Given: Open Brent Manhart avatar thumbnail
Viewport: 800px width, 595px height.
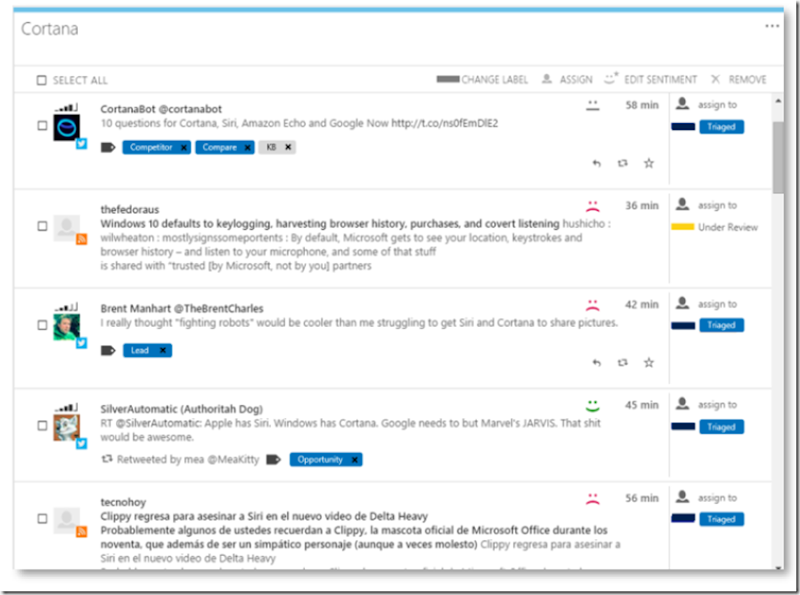Looking at the screenshot, I should tap(66, 327).
